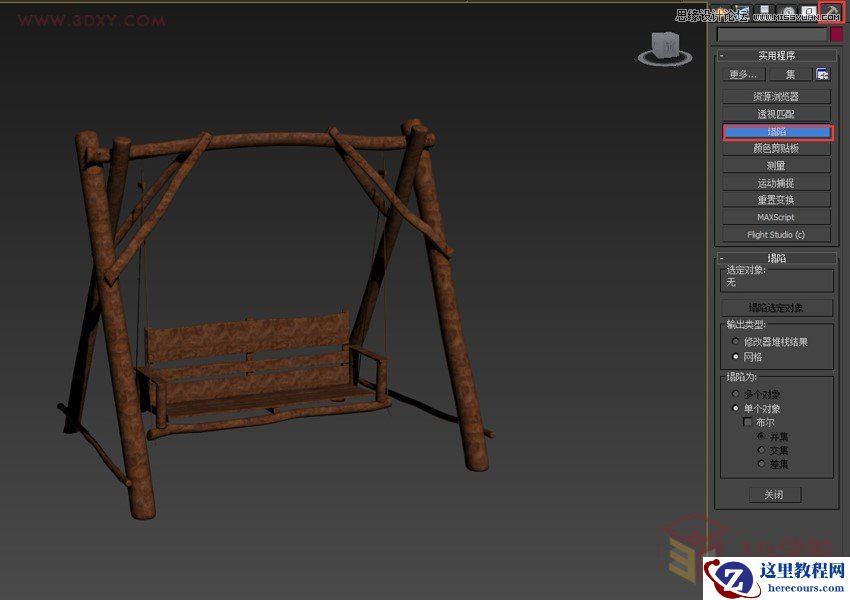This screenshot has width=850, height=600.
Task: Click the 更多... button
Action: click(x=743, y=75)
